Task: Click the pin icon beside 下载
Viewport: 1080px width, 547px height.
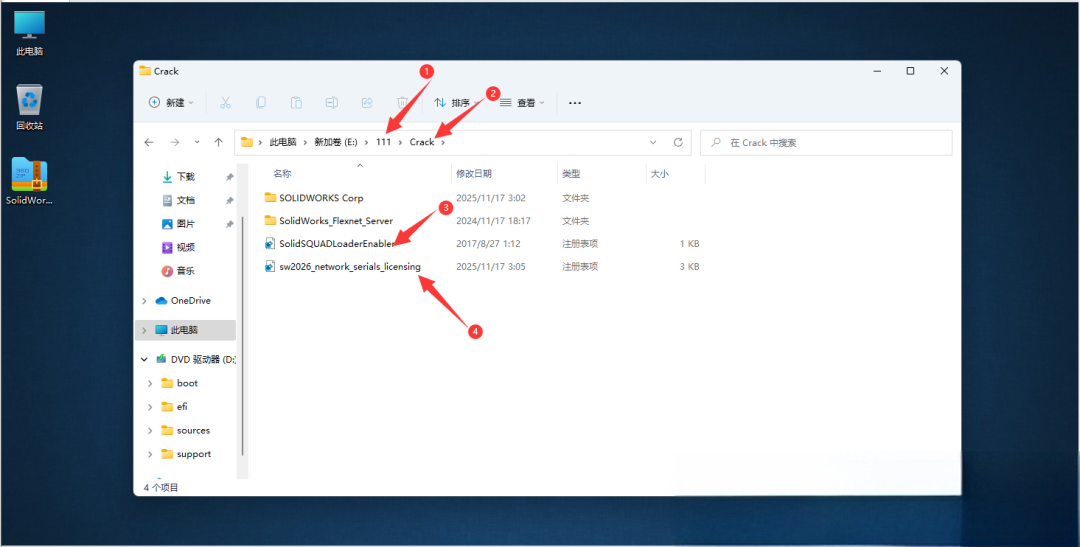Action: 229,177
